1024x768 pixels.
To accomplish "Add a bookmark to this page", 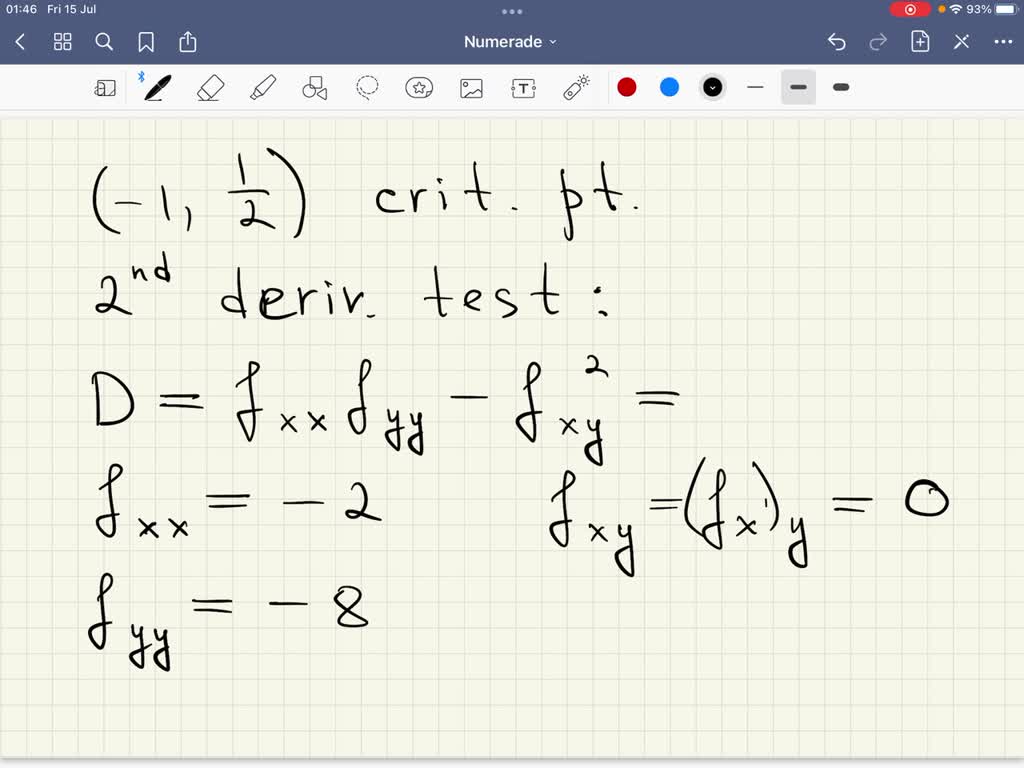I will pos(146,41).
